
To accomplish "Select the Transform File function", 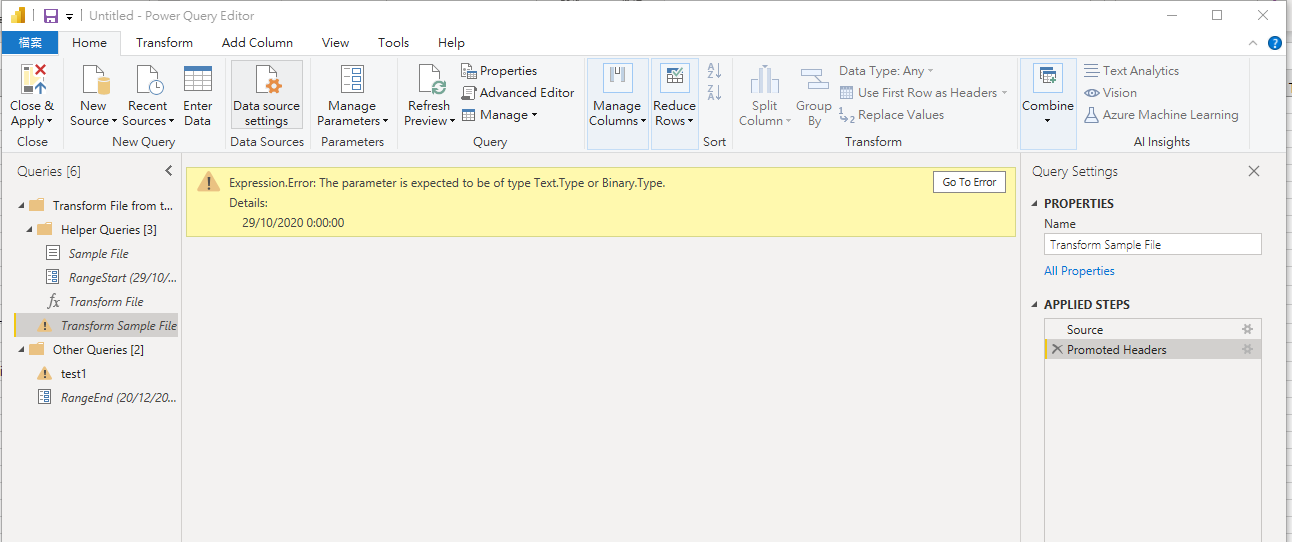I will (x=97, y=301).
